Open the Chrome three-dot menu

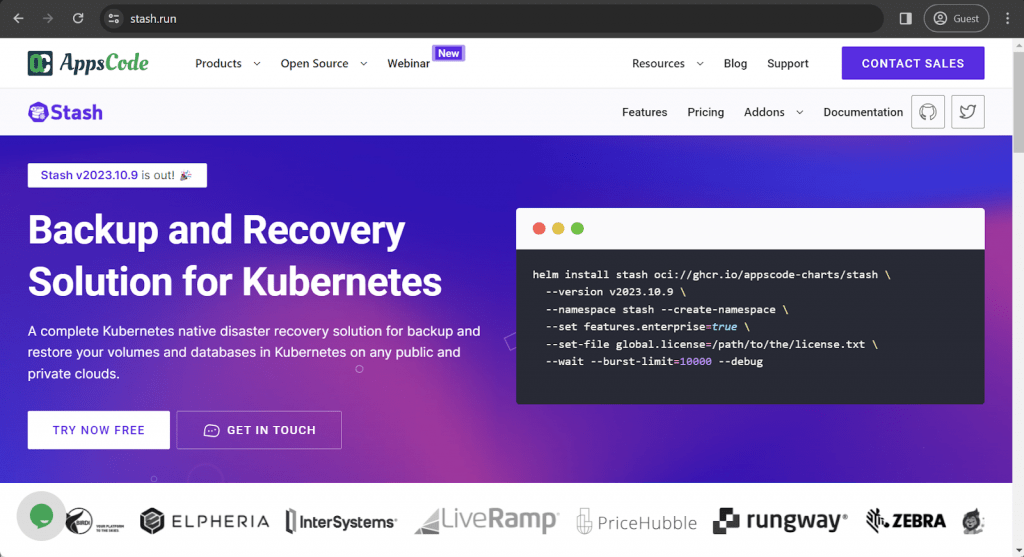point(1007,18)
